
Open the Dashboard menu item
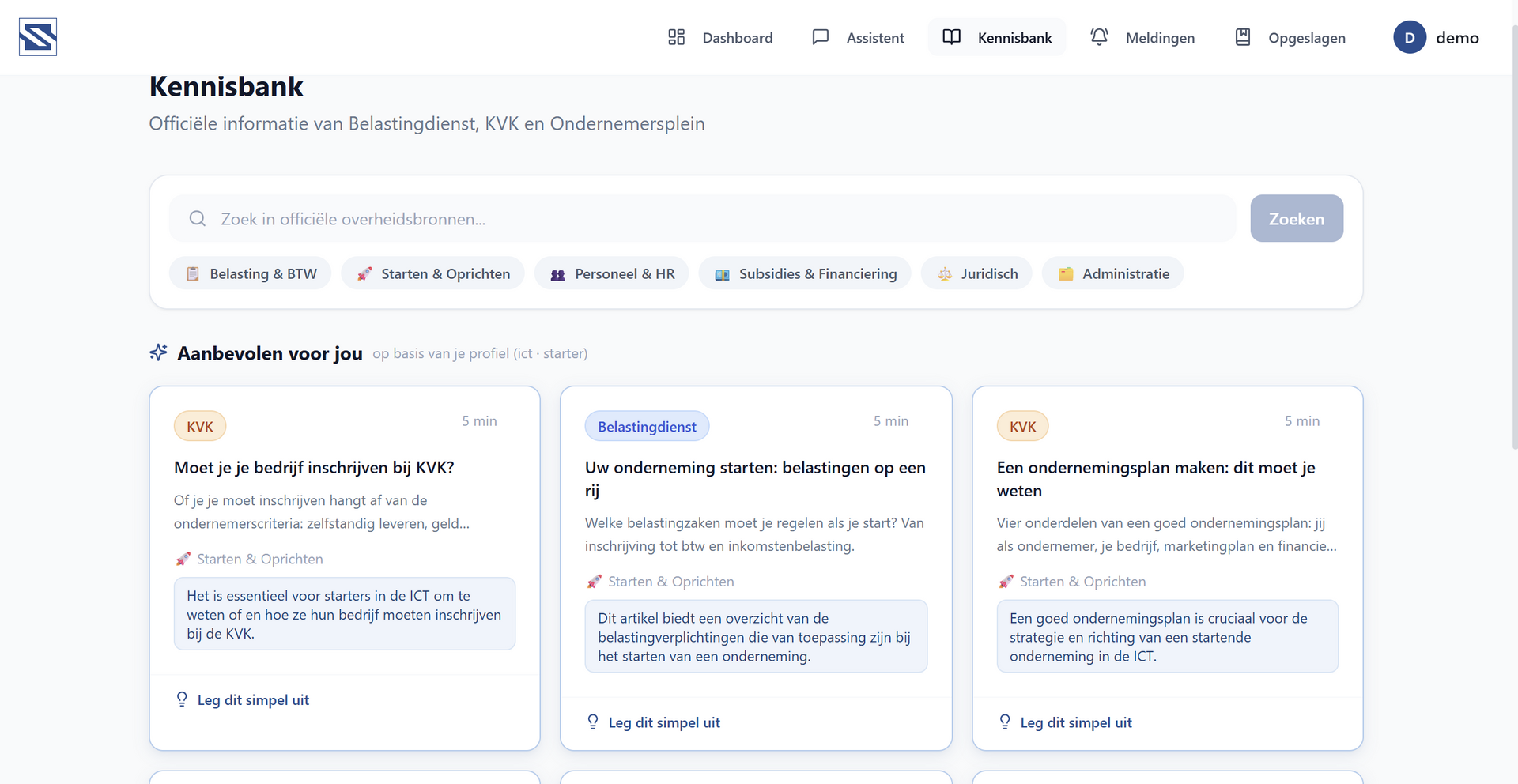click(720, 37)
